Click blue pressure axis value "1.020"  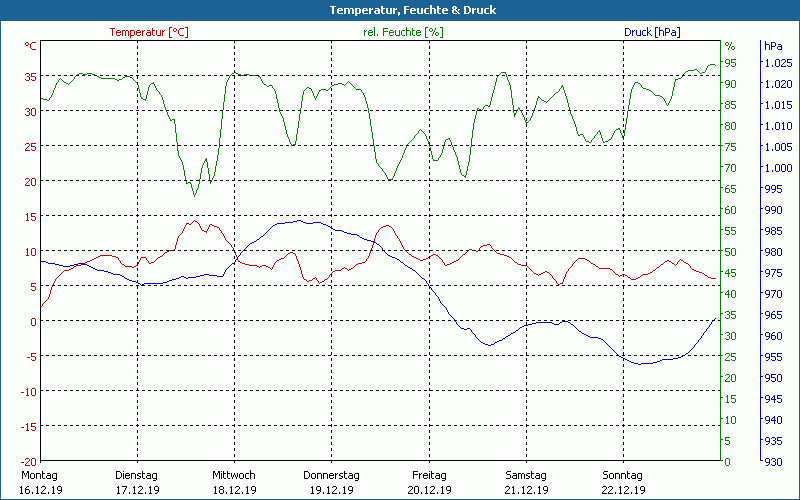778,84
